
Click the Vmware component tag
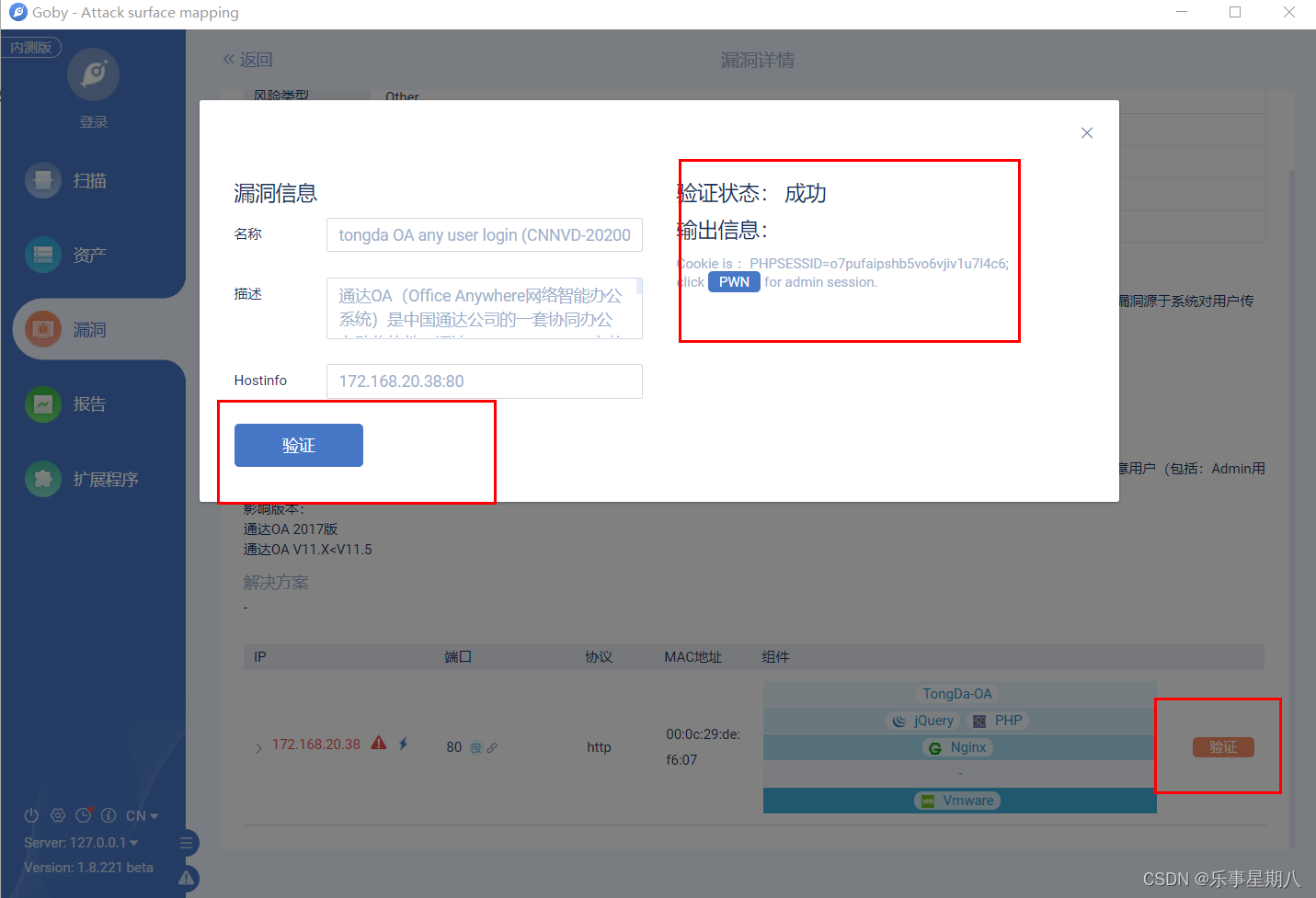click(957, 801)
